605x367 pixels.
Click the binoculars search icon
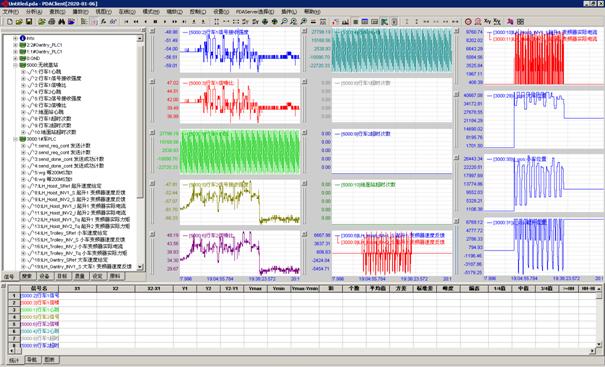point(61,22)
